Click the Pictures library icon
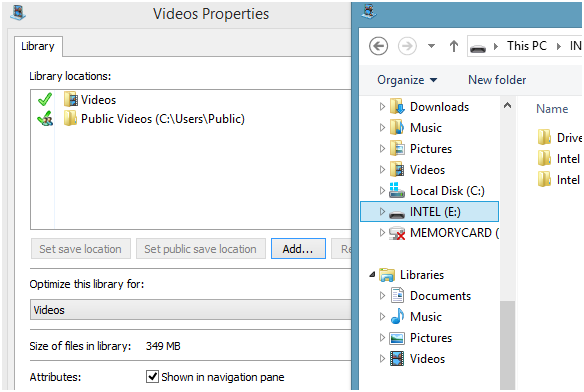The image size is (584, 392). point(397,338)
